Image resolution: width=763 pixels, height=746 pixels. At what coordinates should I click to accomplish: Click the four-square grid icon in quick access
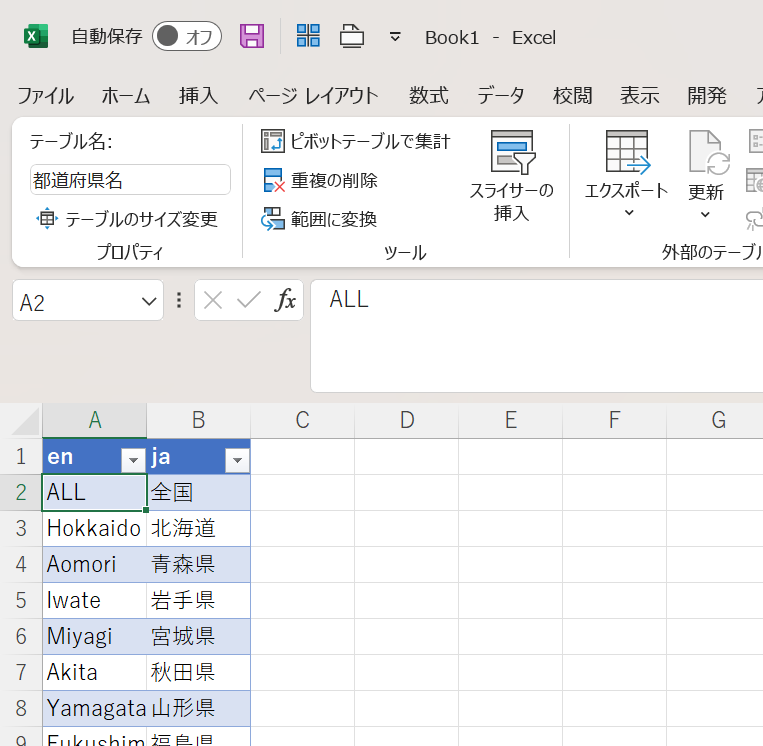(308, 36)
